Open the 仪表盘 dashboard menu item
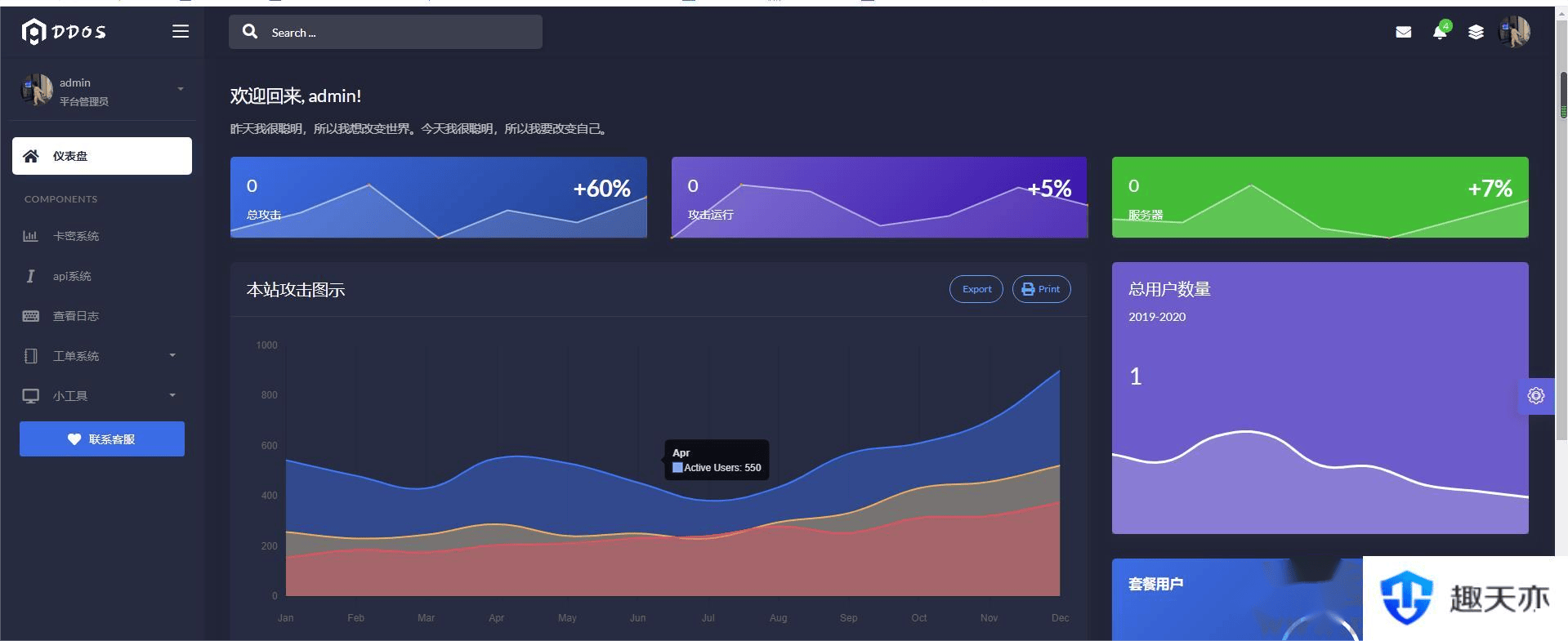This screenshot has height=641, width=1568. click(x=102, y=156)
